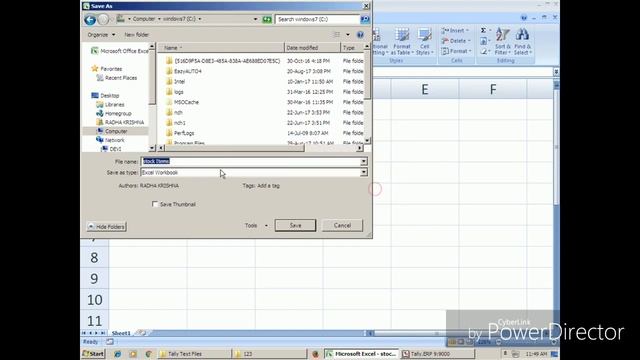Select Computer in the navigation pane

[112, 131]
